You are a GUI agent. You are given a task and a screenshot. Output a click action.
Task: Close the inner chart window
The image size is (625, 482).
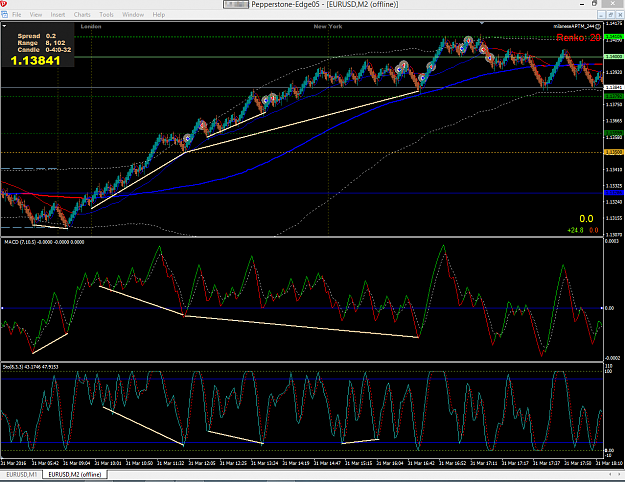point(619,15)
